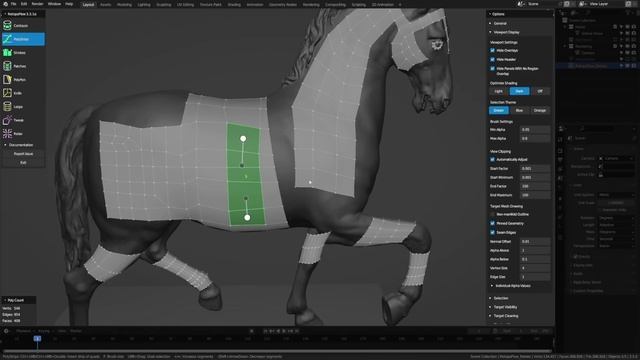The width and height of the screenshot is (640, 360).
Task: Open the Window menu
Action: 54,4
